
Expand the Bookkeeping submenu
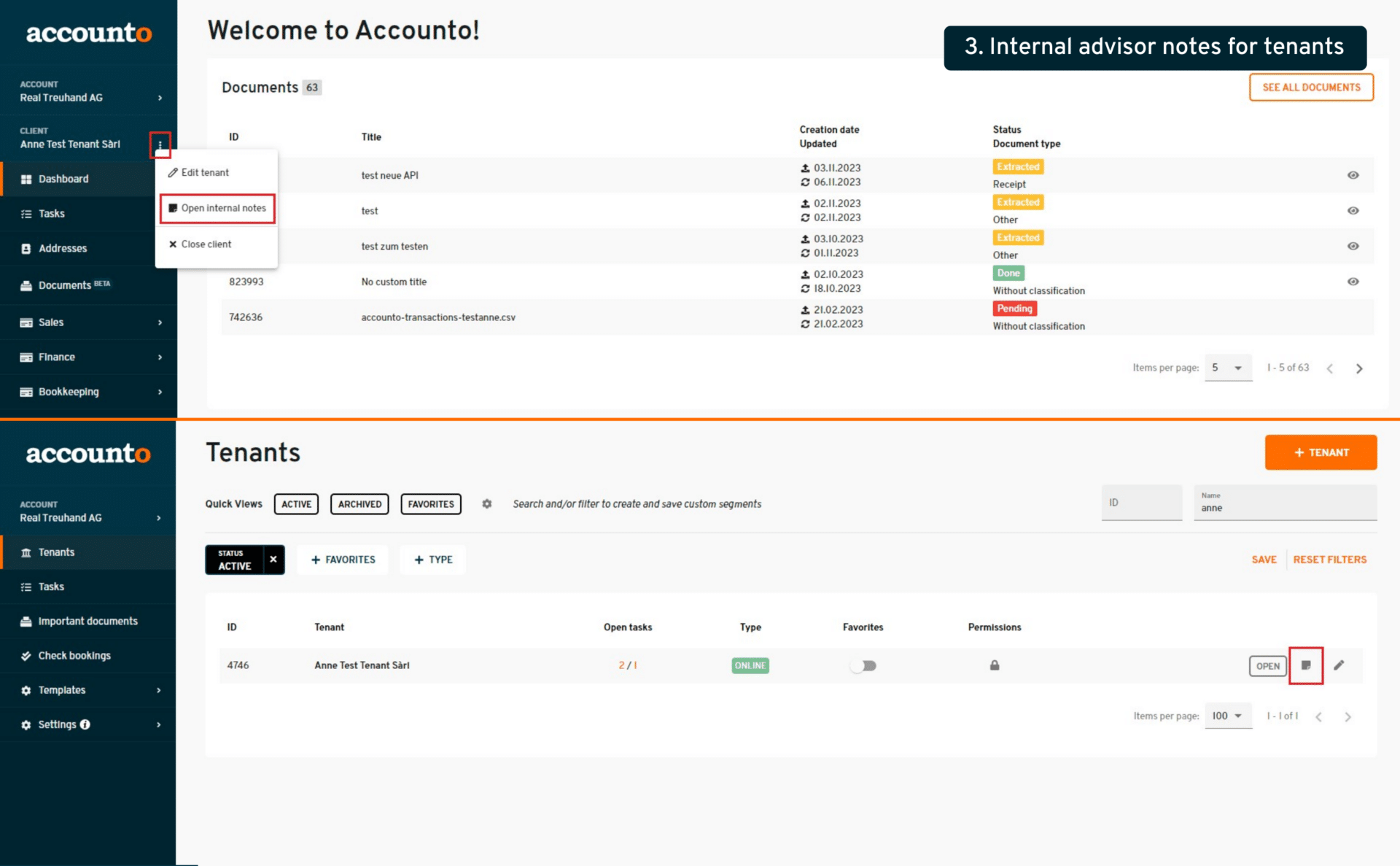(160, 392)
